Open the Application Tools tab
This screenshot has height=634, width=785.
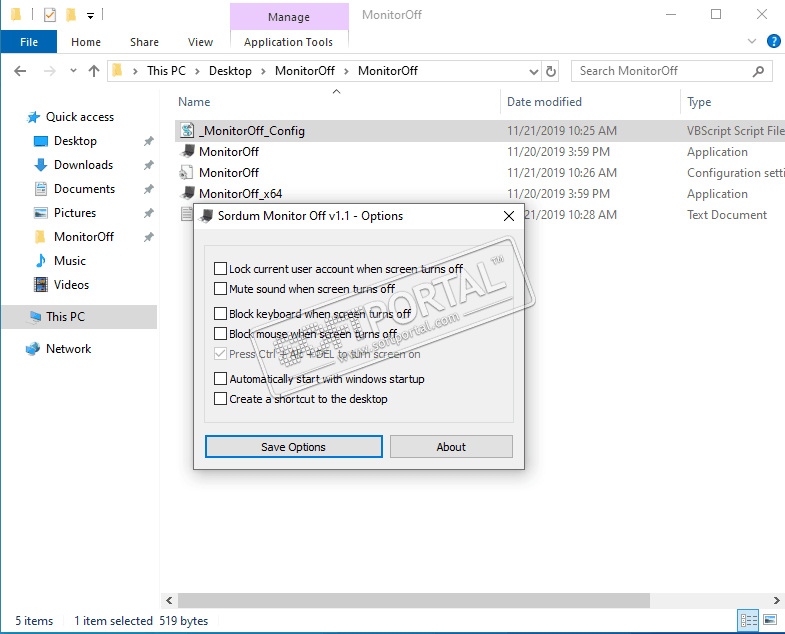click(288, 42)
